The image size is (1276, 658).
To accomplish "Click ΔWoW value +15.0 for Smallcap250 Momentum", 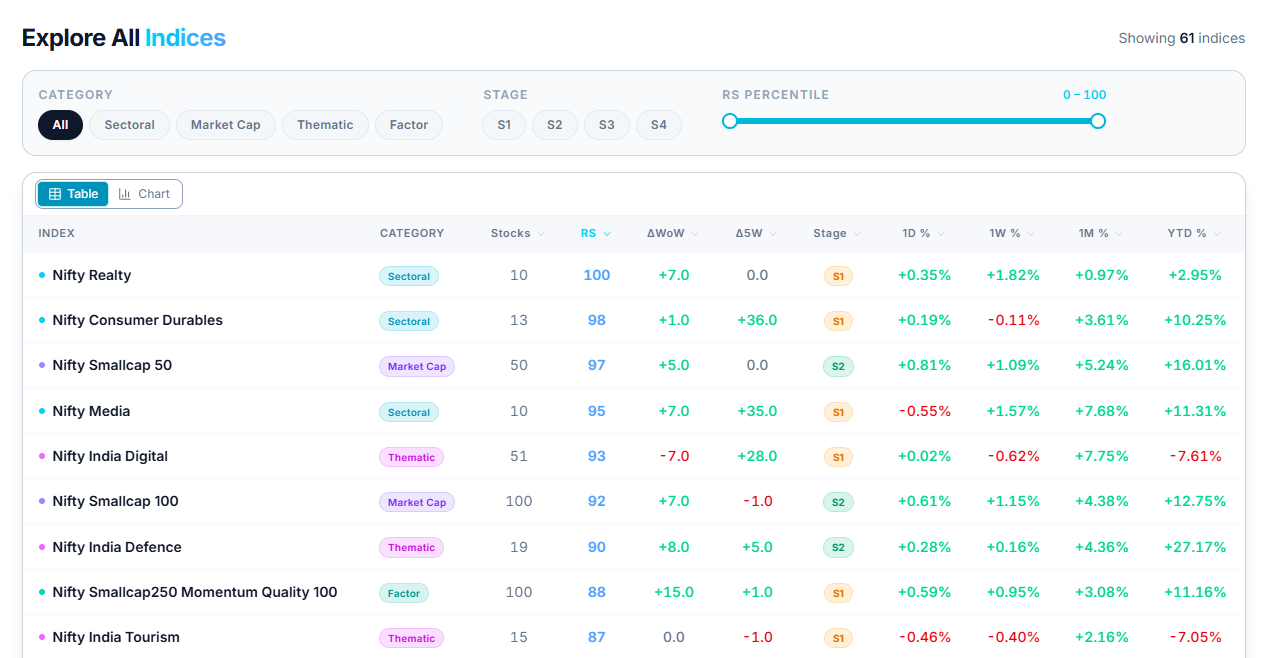I will tap(674, 592).
